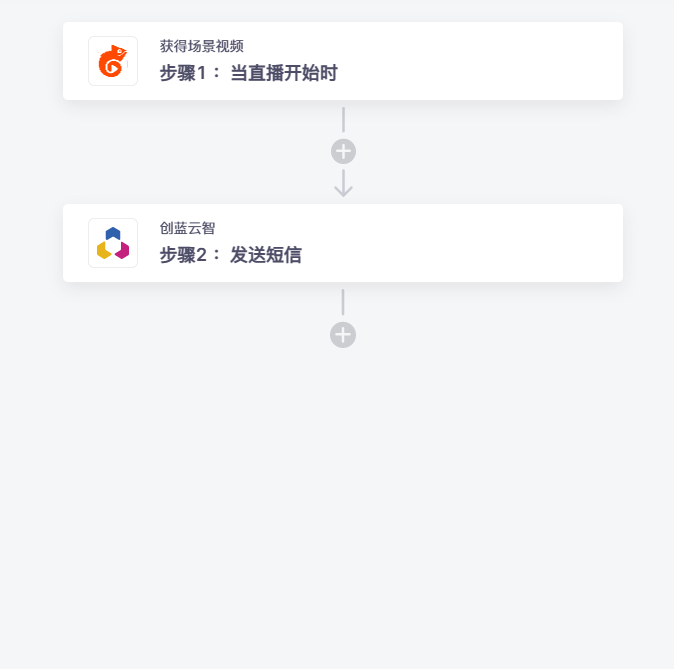Click the plus button below step 2
Viewport: 674px width, 669px height.
(x=343, y=335)
